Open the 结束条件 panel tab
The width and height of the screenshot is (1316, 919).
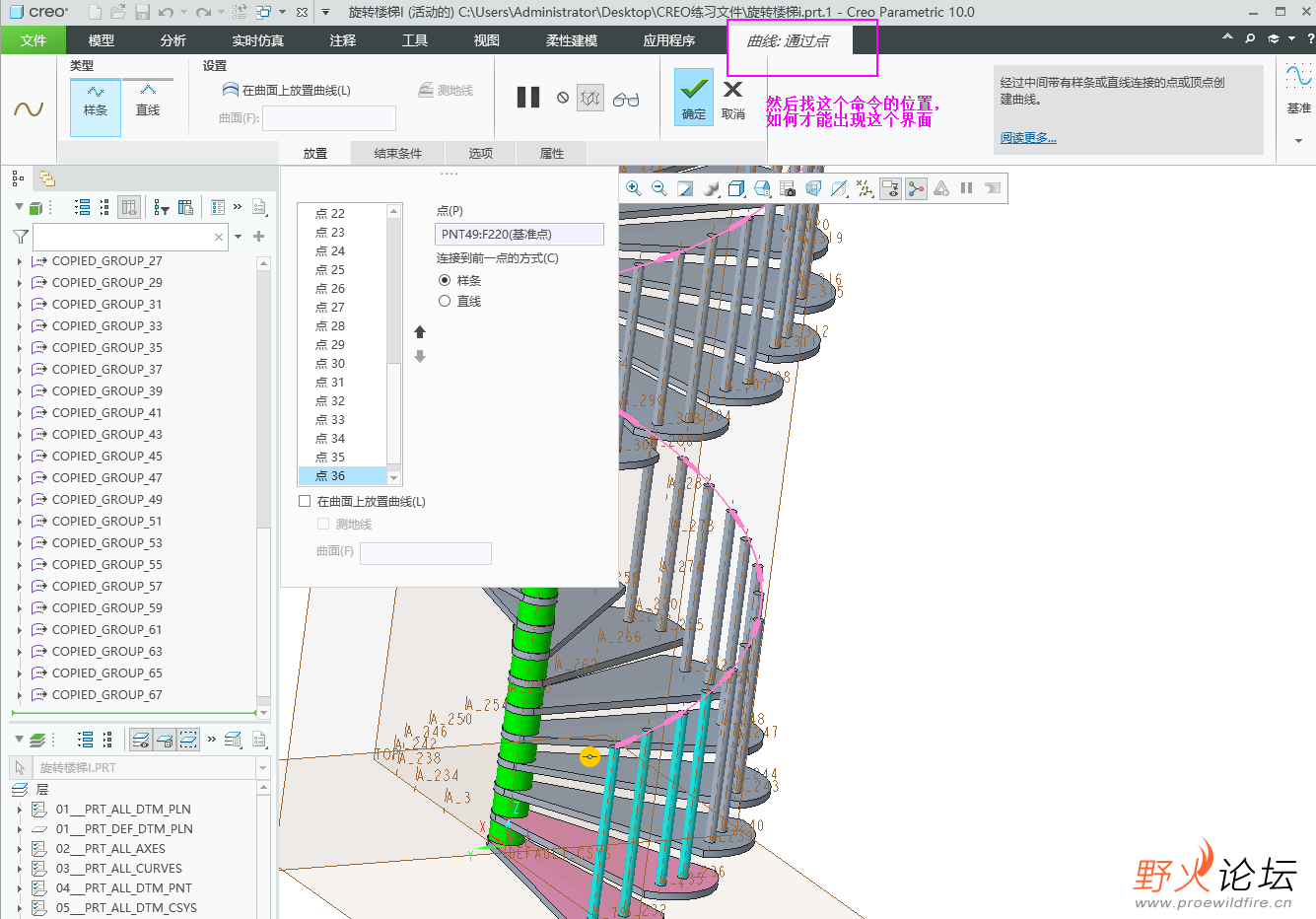398,153
